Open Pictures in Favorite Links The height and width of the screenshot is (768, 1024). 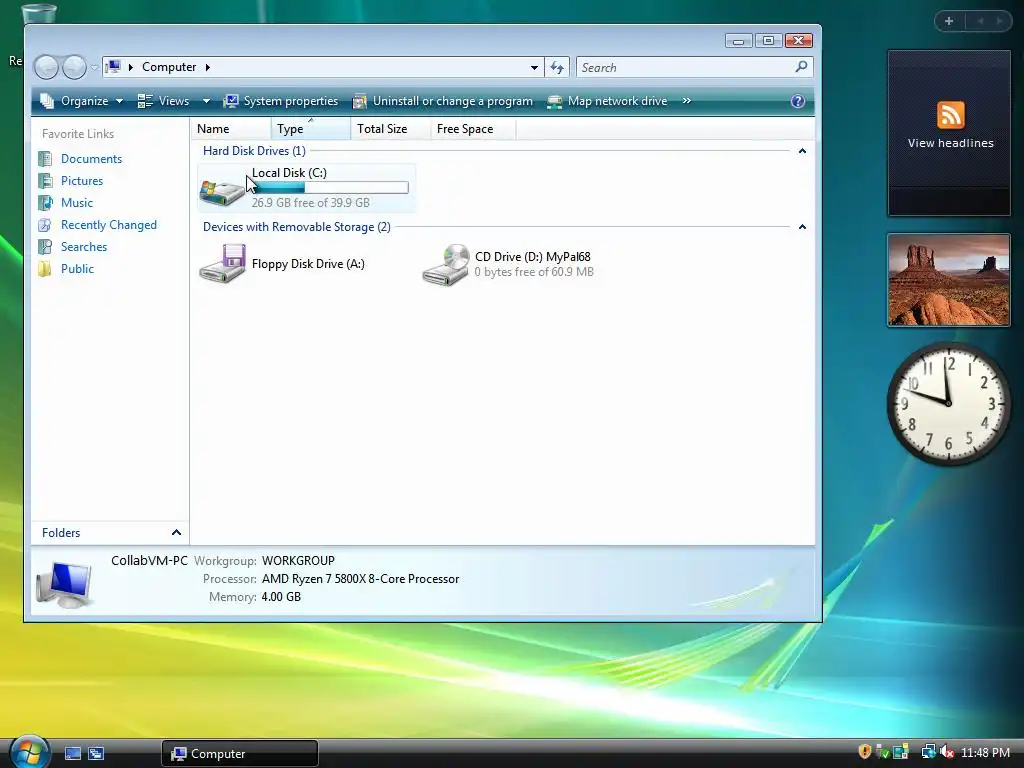tap(82, 181)
